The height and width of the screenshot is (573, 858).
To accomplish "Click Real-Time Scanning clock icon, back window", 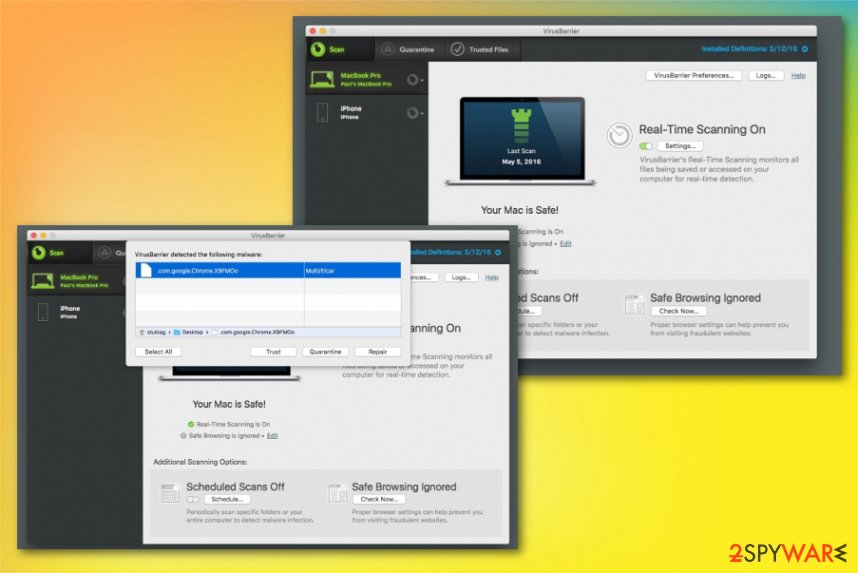I will [x=619, y=135].
